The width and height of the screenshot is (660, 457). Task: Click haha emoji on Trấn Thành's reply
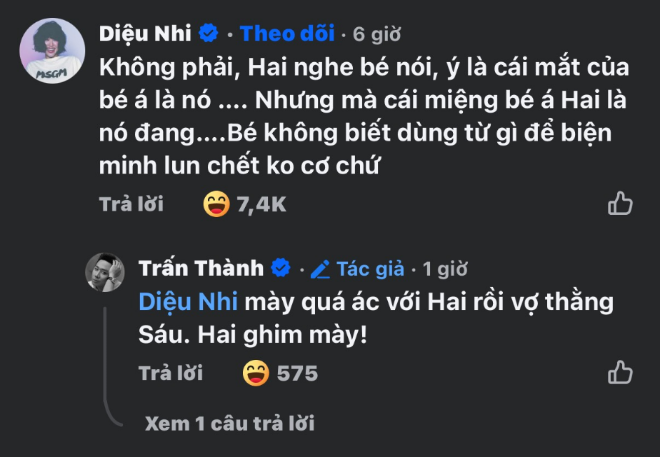point(257,373)
